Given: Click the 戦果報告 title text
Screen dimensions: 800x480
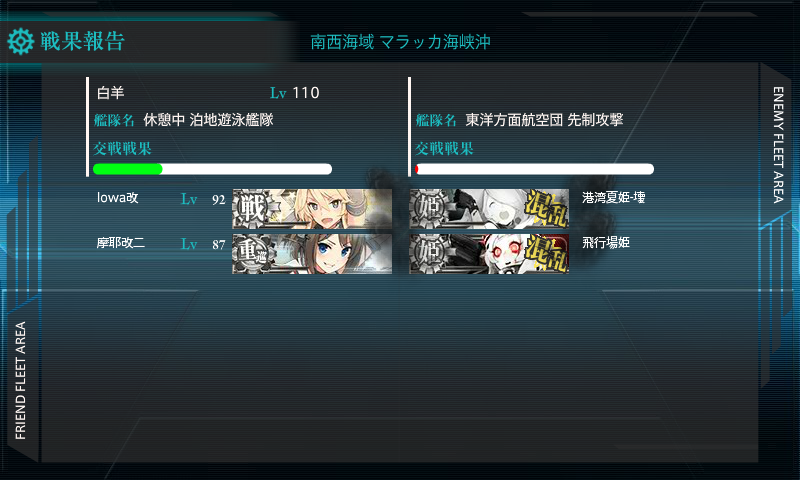Looking at the screenshot, I should [x=83, y=41].
